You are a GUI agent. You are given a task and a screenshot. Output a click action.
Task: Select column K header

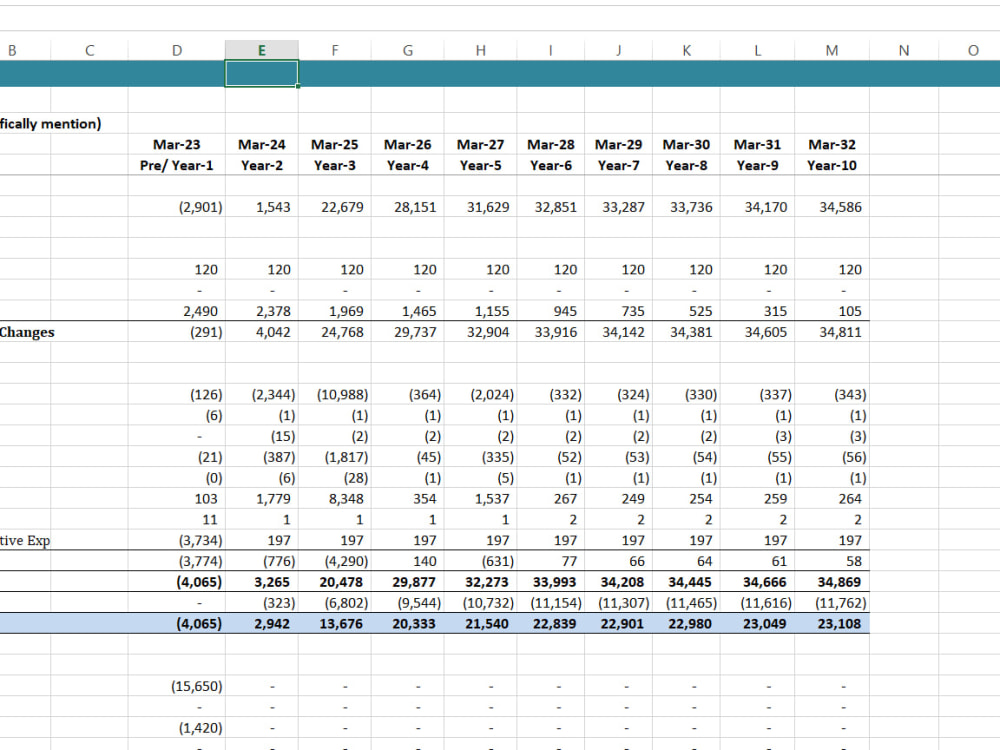(686, 50)
